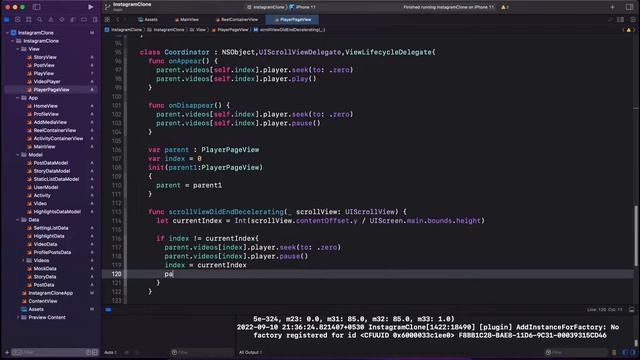Screen dimensions: 640x360
Task: Expand the Preview Content folder
Action: tap(18, 318)
